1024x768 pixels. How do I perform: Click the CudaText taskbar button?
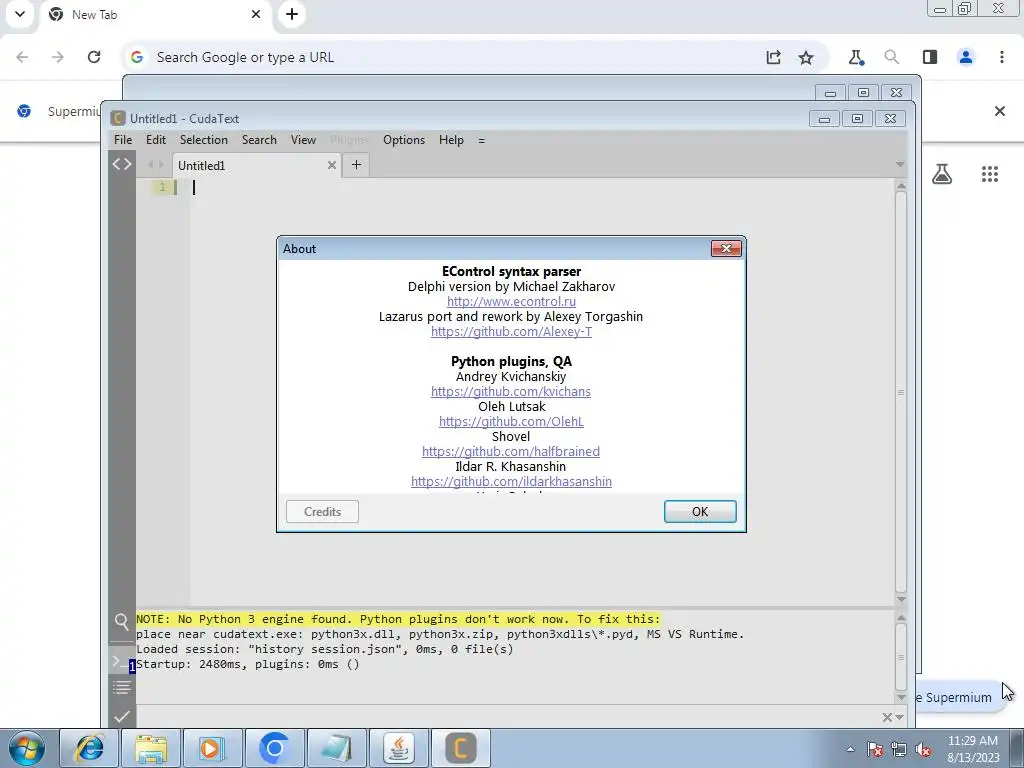pos(460,748)
